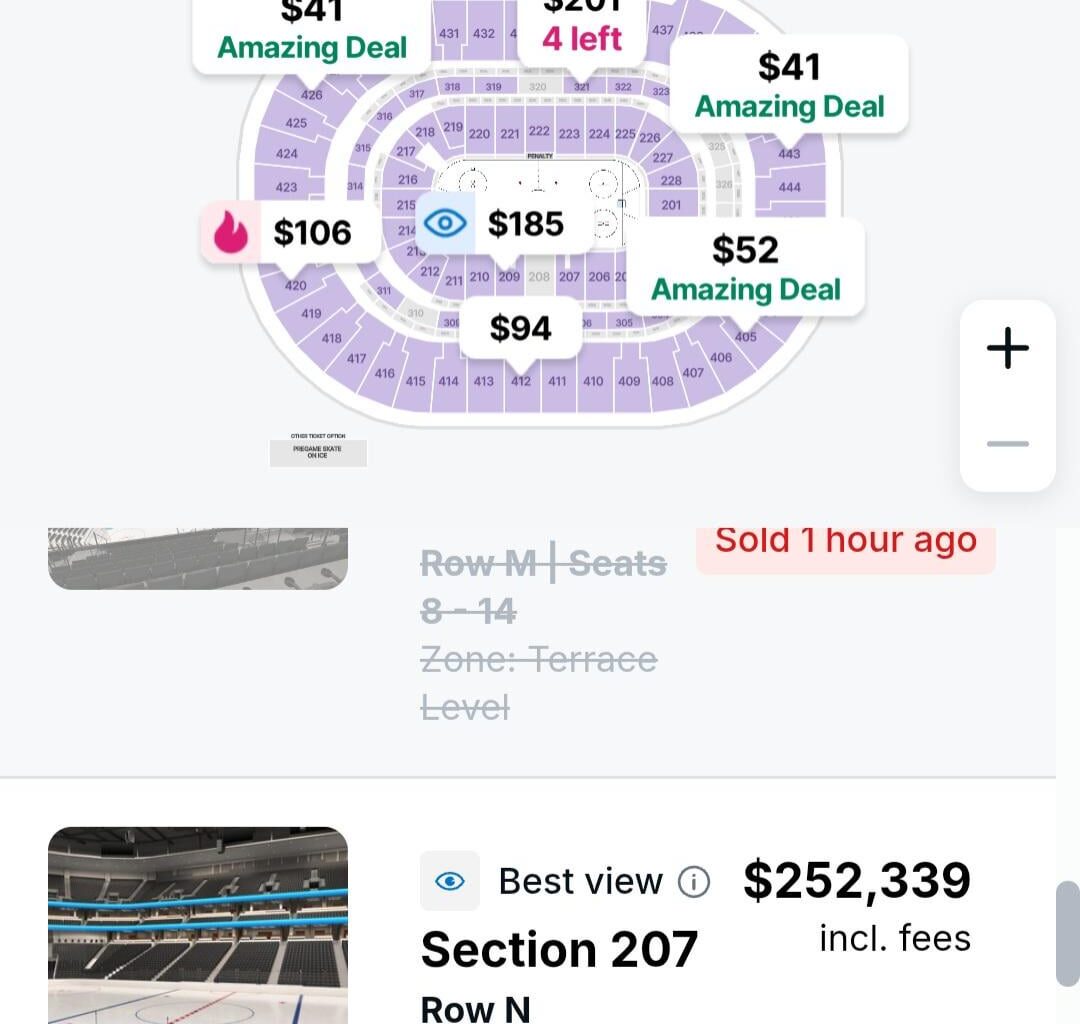
Task: Select the $52 Amazing Deal pin
Action: coord(746,267)
